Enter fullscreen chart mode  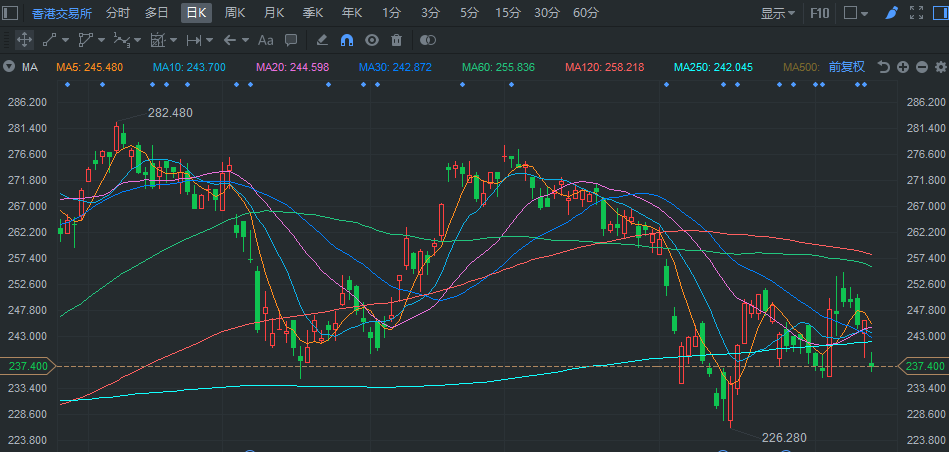pos(917,13)
